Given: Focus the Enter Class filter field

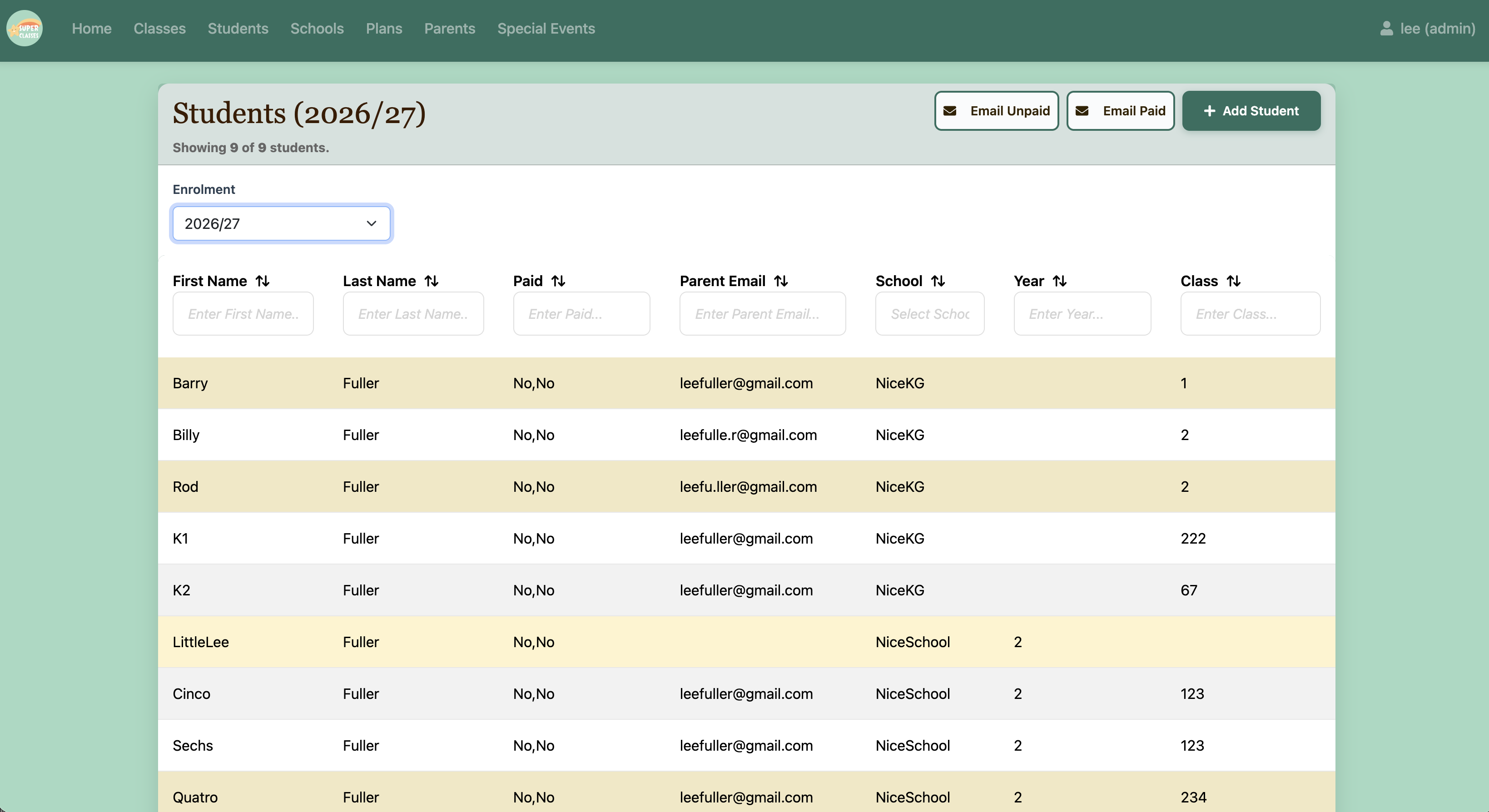Looking at the screenshot, I should point(1250,314).
